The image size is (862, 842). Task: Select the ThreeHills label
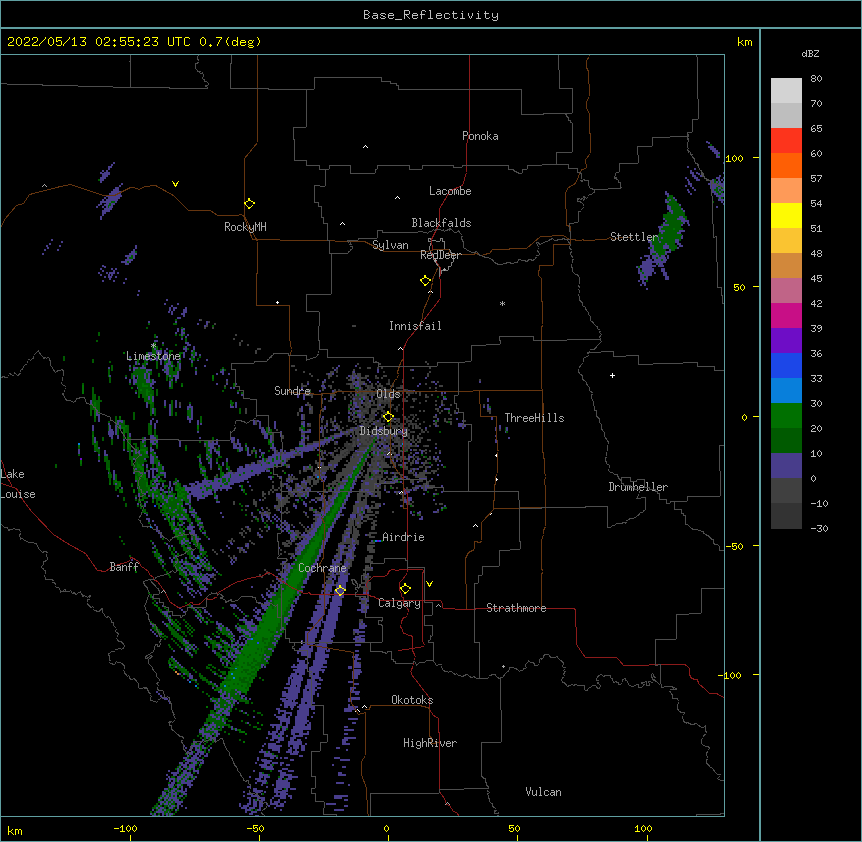[534, 418]
